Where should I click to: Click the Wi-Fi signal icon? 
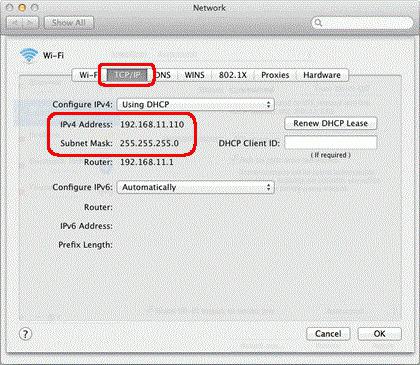[x=29, y=55]
